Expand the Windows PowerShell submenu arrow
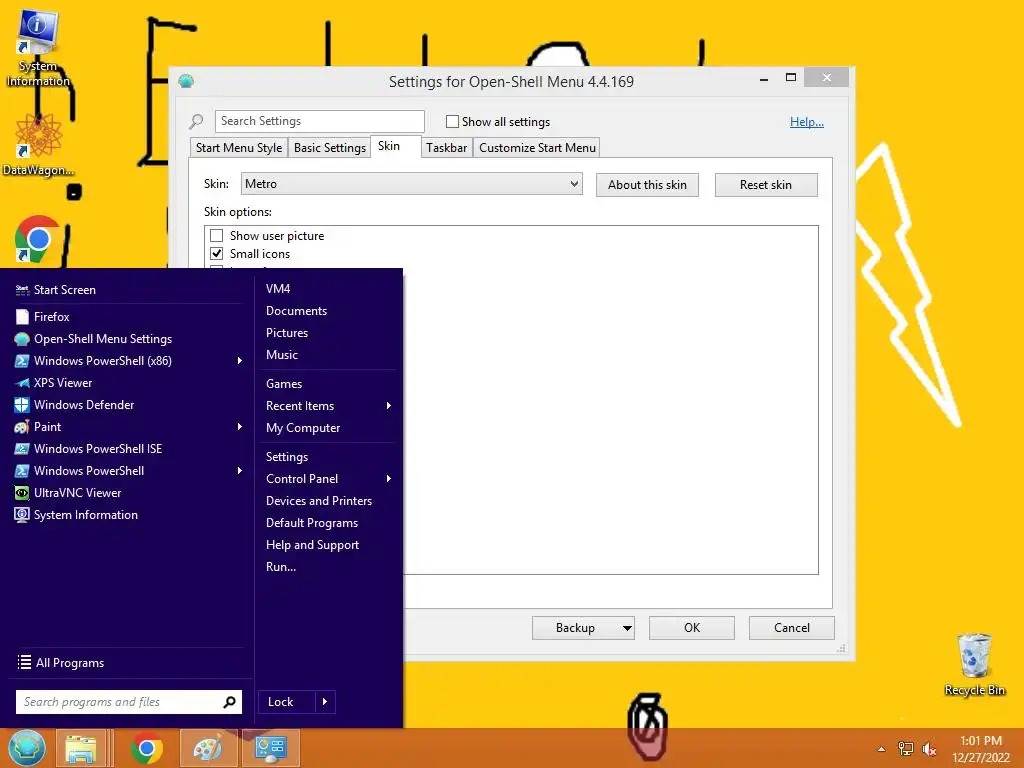This screenshot has height=768, width=1024. pyautogui.click(x=240, y=470)
